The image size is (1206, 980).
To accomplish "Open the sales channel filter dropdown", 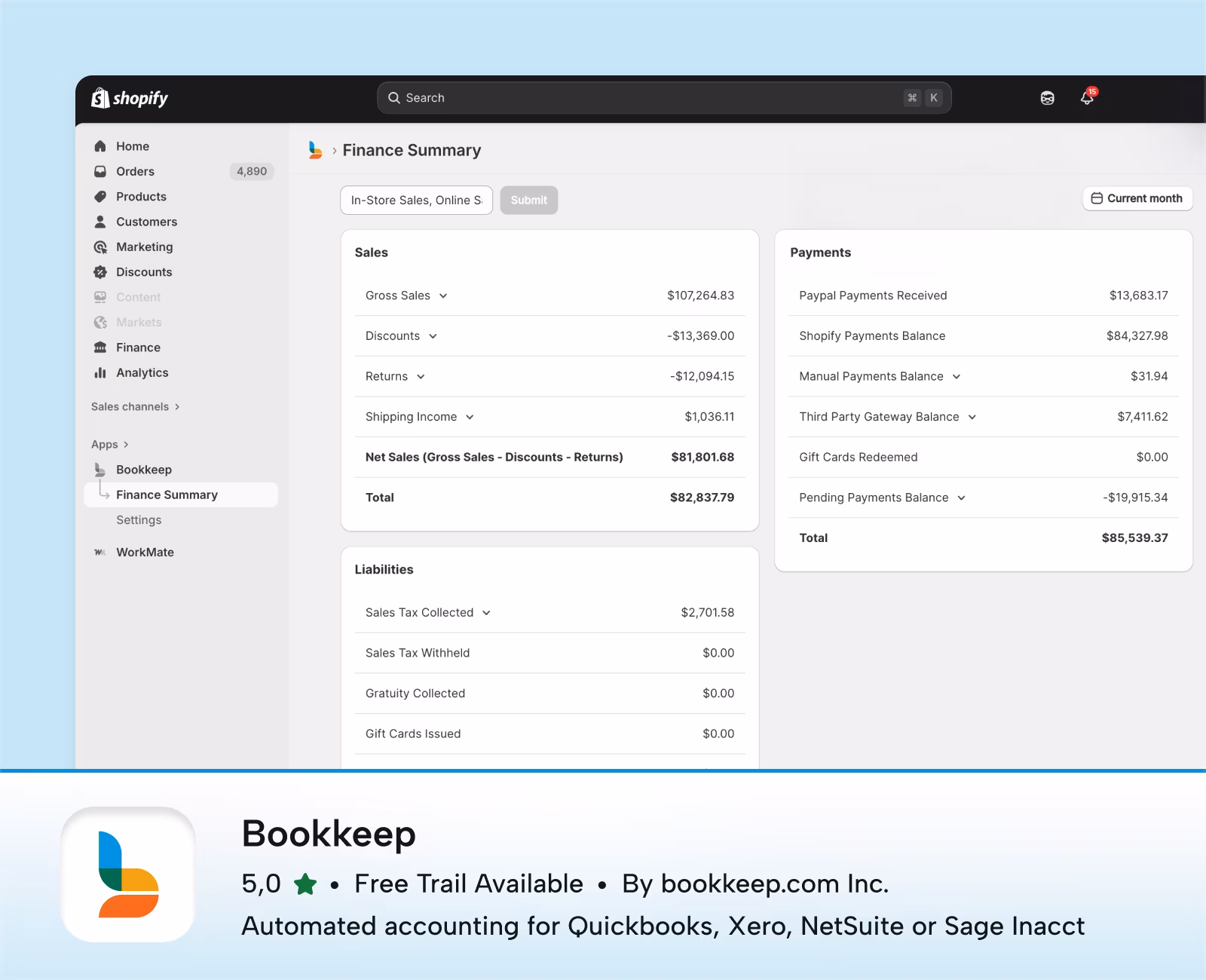I will [x=417, y=201].
